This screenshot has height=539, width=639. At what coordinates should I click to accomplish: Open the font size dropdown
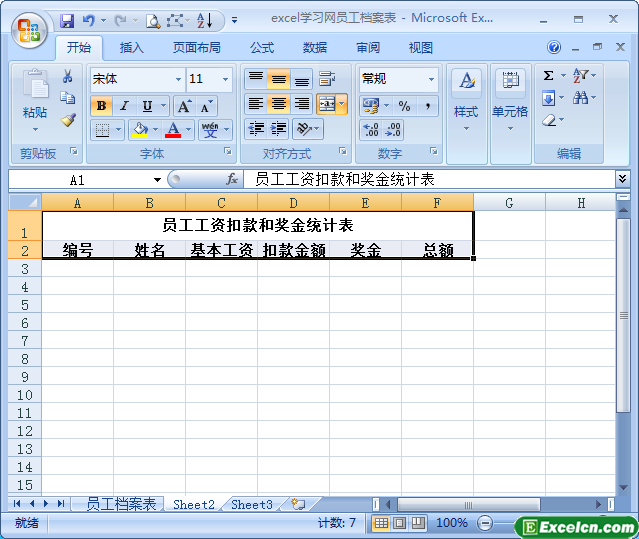226,79
